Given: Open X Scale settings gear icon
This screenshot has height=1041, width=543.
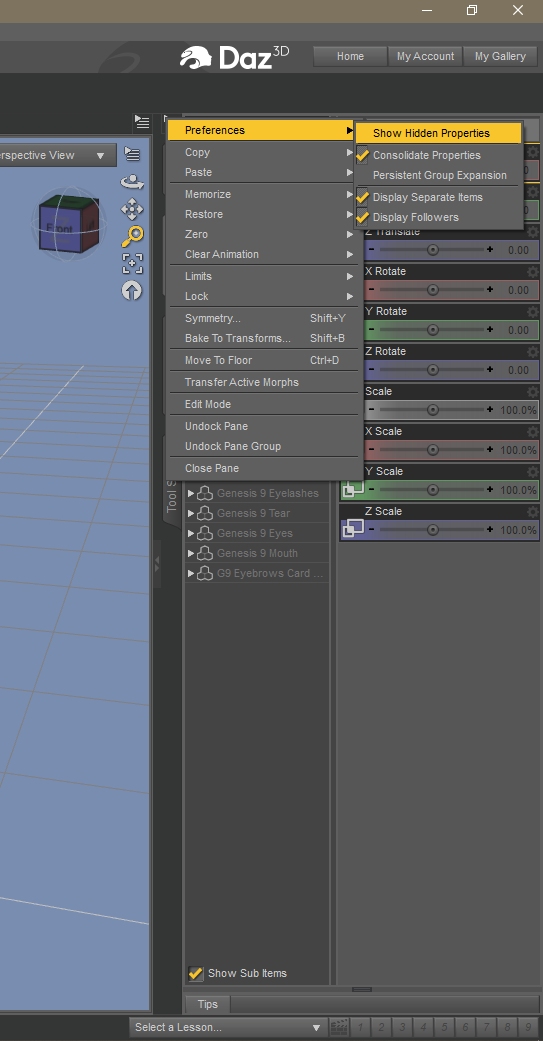Looking at the screenshot, I should coord(532,432).
